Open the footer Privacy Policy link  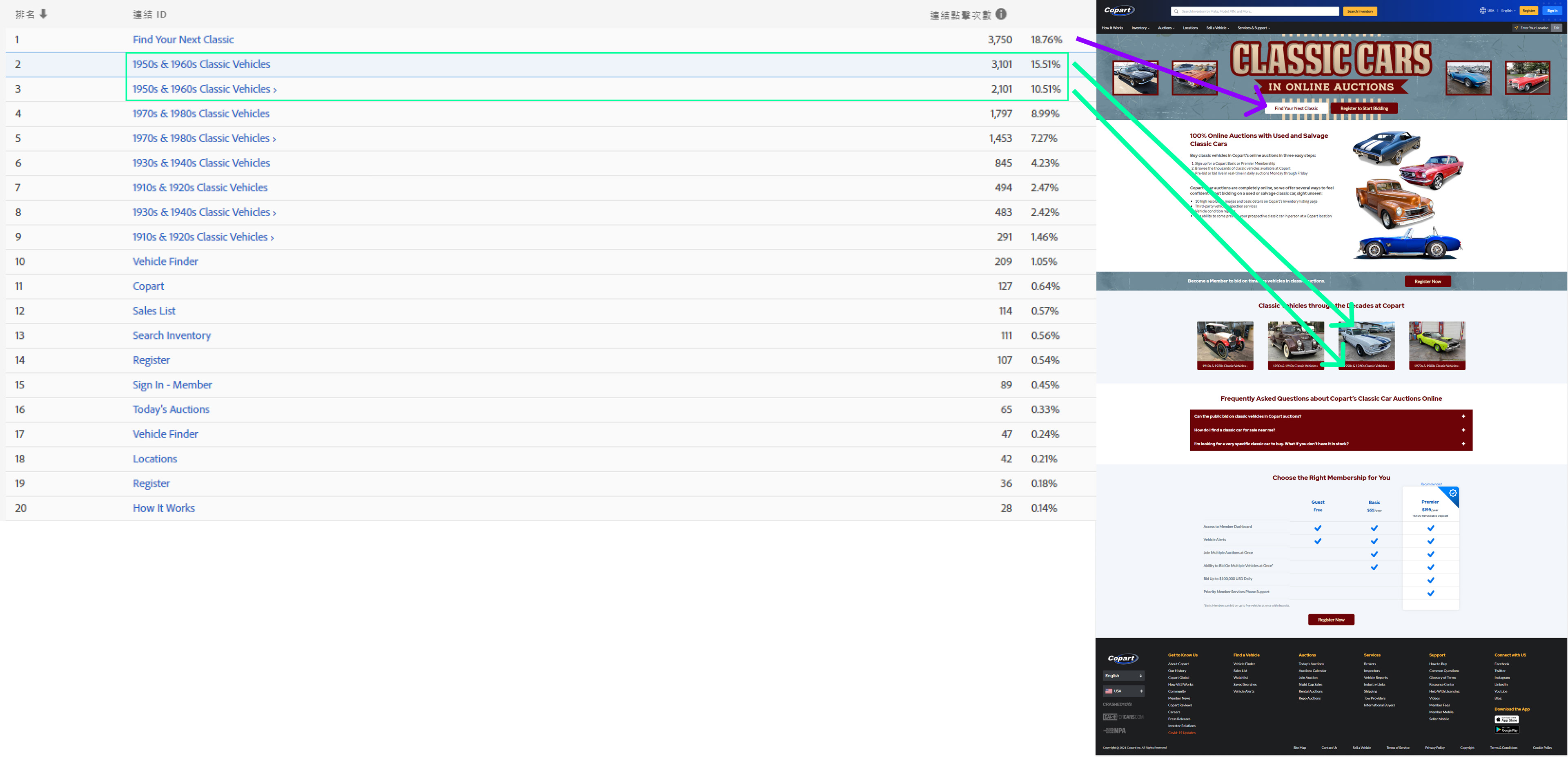pos(1435,747)
